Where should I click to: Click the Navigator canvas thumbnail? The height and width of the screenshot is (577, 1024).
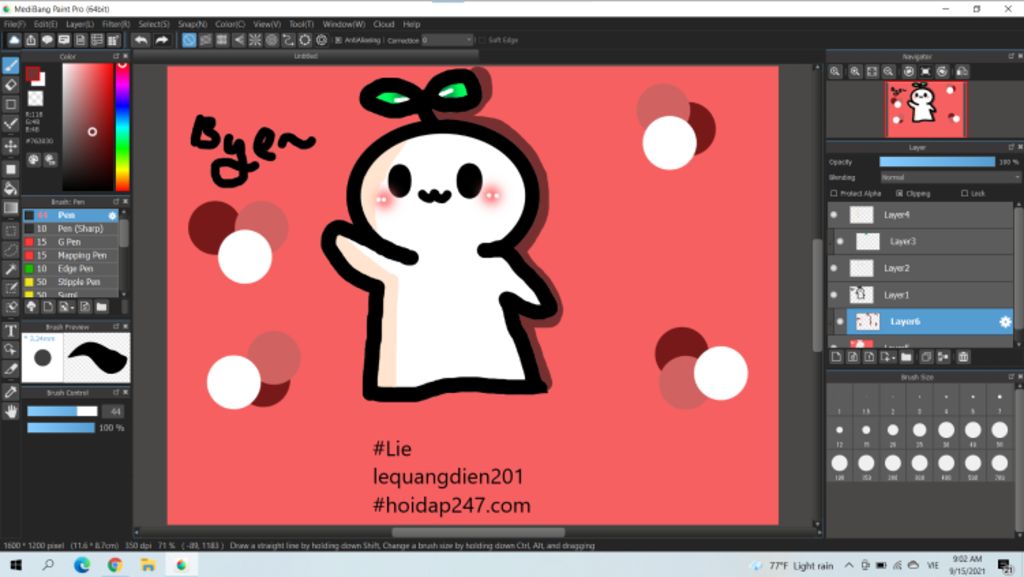point(925,110)
